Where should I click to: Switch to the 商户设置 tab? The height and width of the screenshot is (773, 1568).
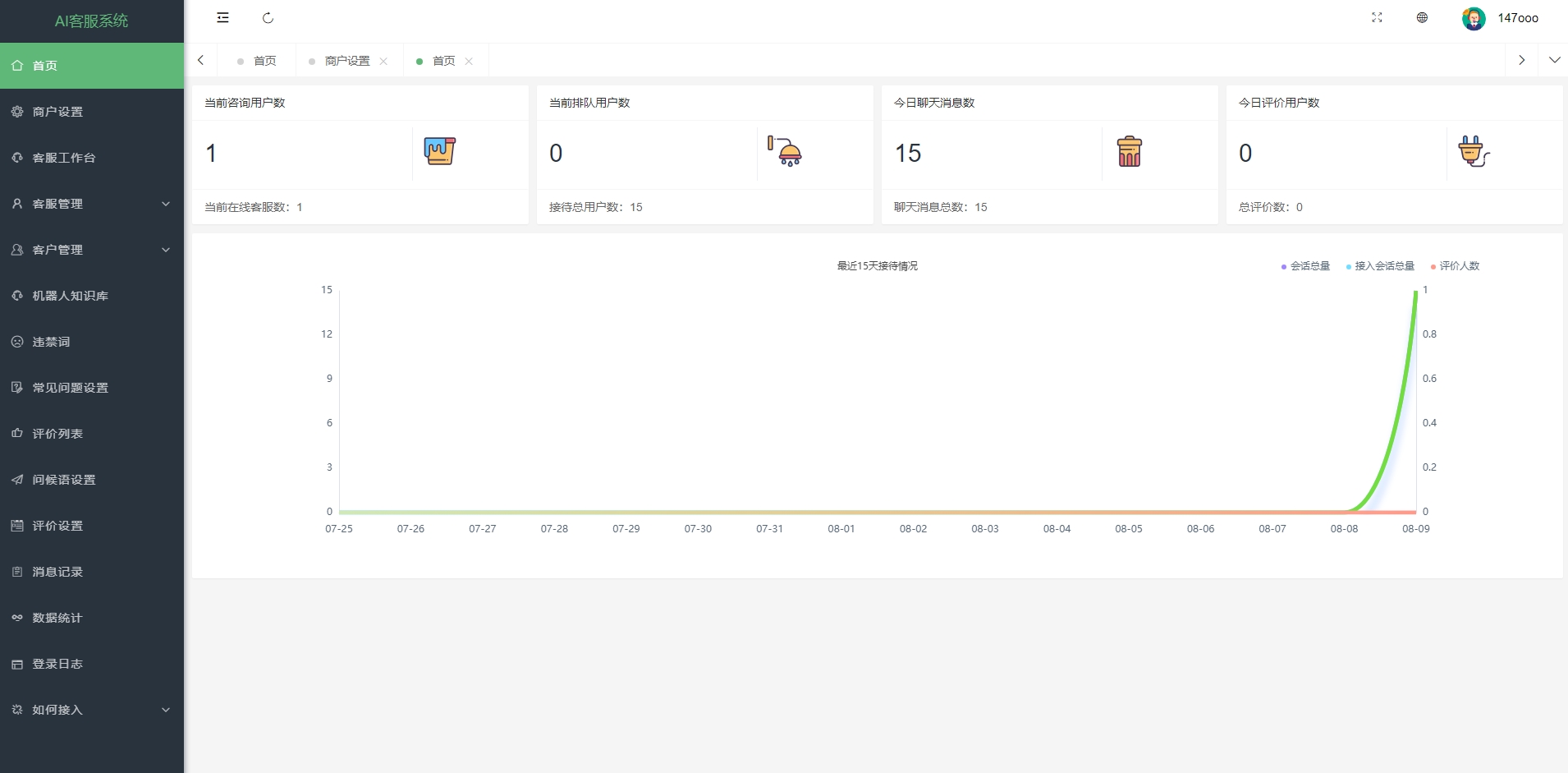(x=346, y=61)
